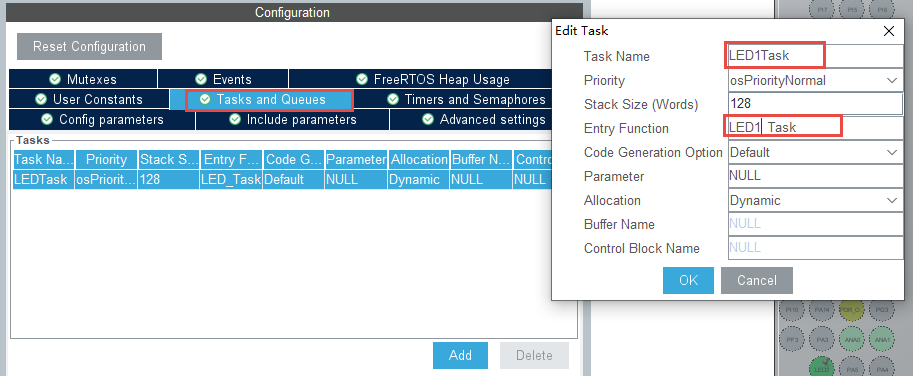Select the yellow POR_O pin

[x=852, y=310]
